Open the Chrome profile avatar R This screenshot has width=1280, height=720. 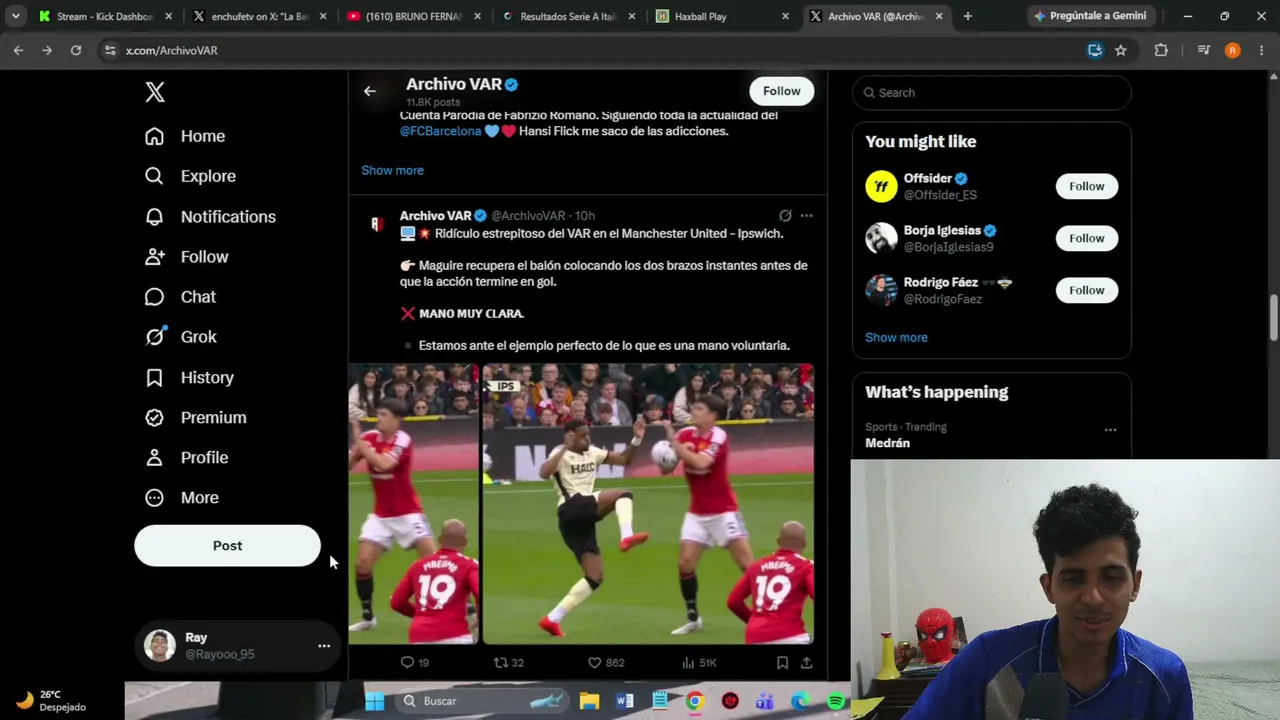point(1232,50)
